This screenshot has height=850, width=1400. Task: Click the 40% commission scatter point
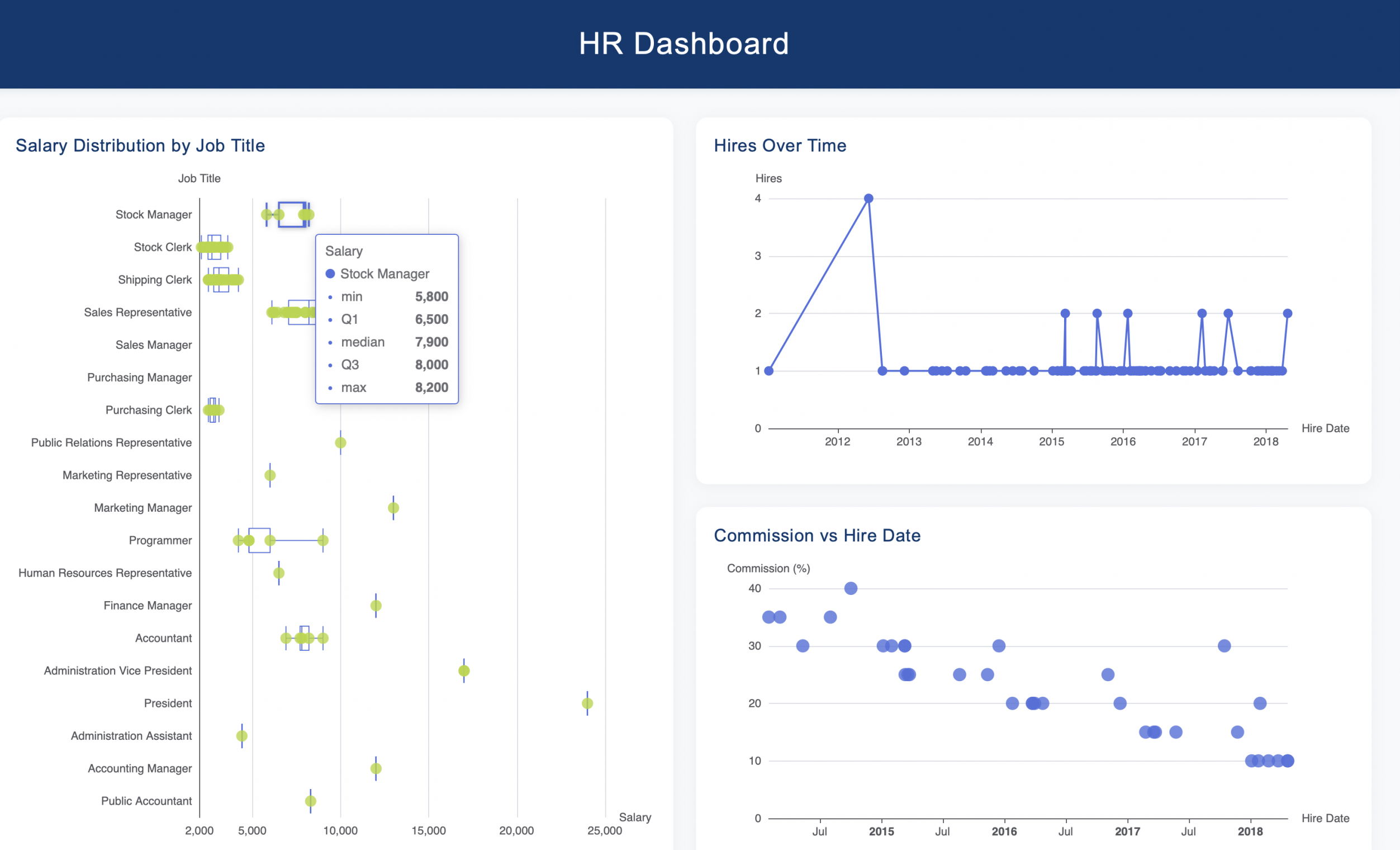point(851,587)
